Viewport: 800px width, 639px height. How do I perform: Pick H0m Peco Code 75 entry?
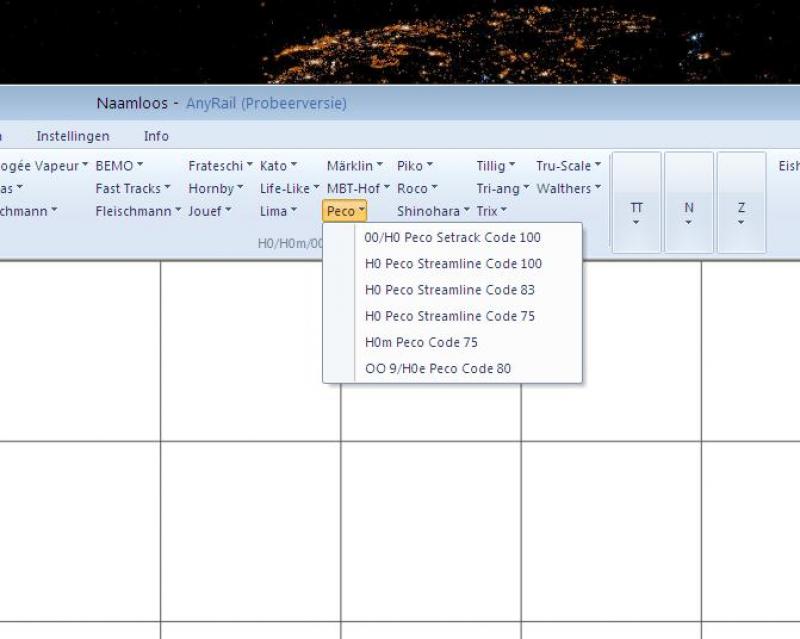click(453, 342)
